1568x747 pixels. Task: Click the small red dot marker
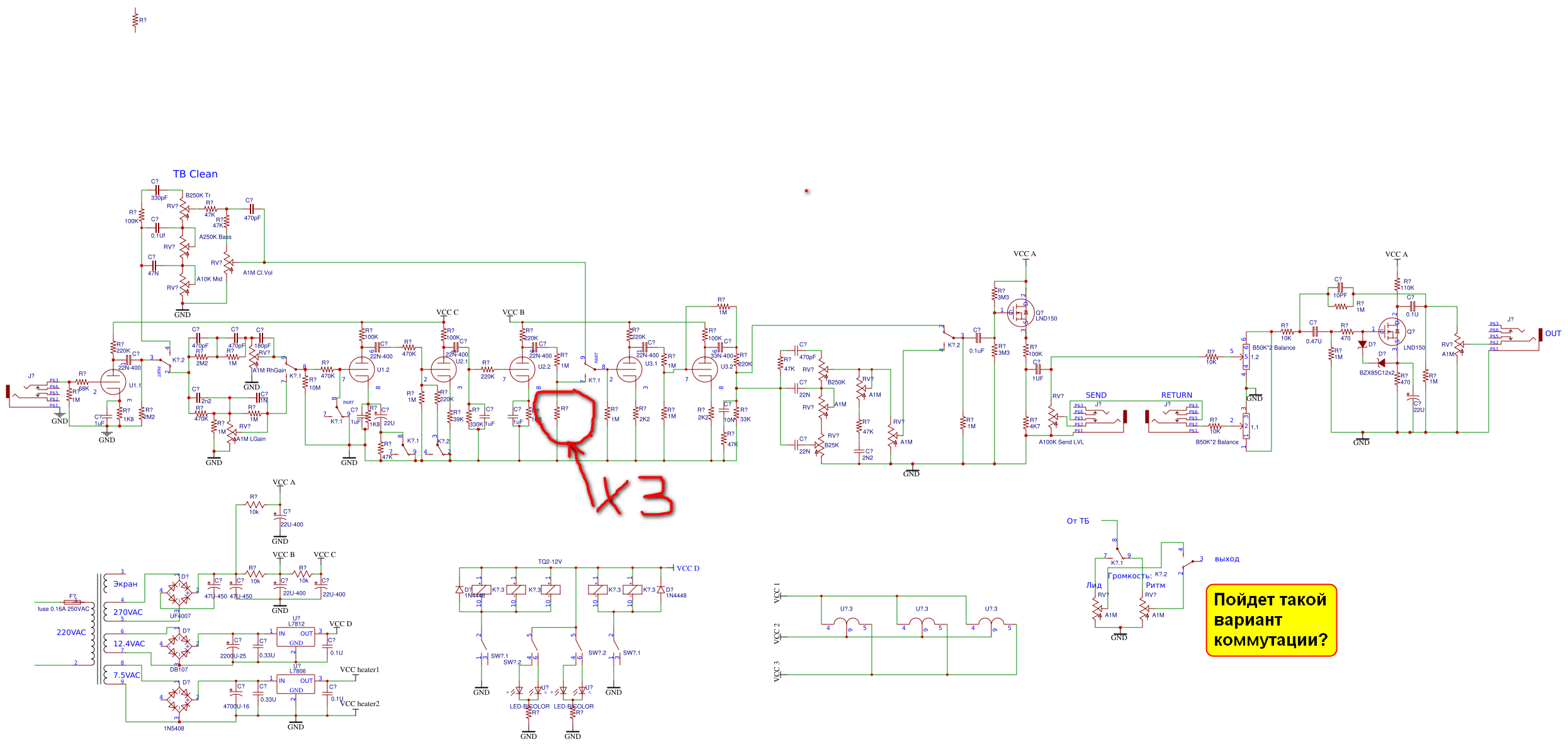pos(806,191)
